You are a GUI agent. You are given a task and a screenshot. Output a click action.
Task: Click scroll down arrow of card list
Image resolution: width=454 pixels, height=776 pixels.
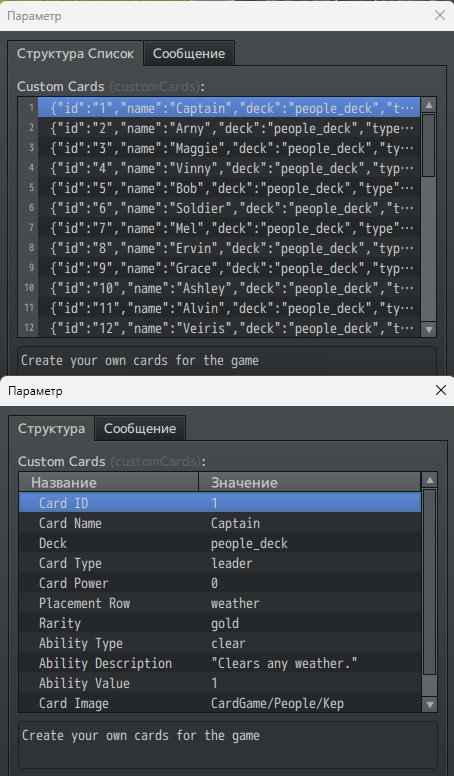(429, 329)
